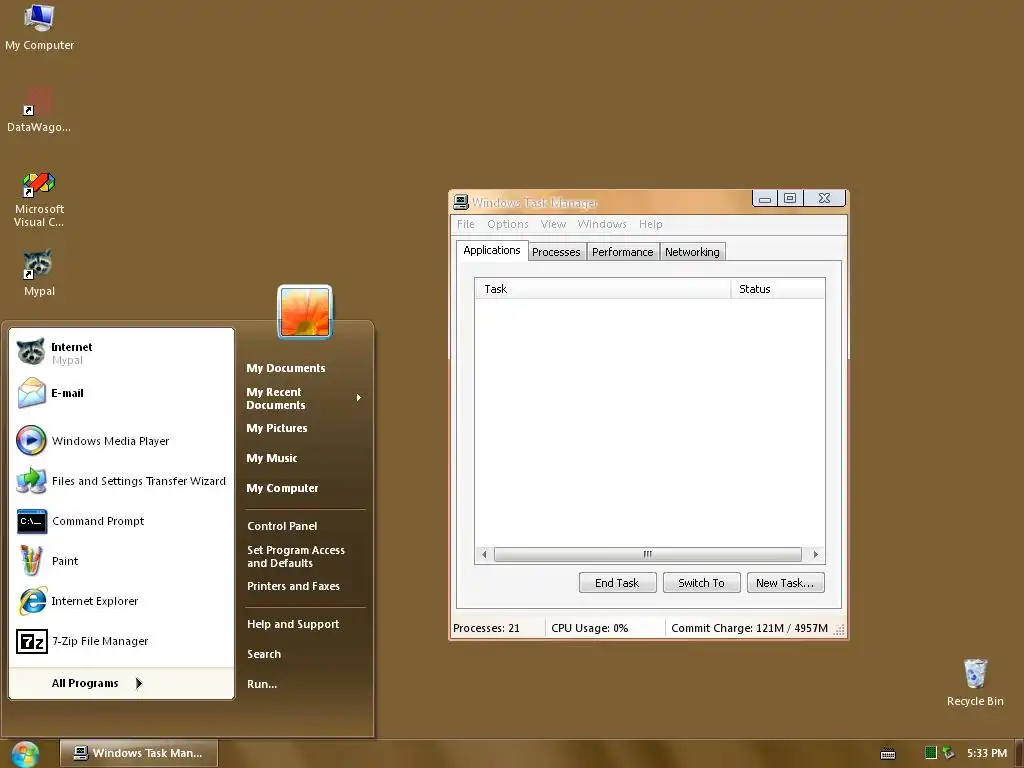Screen dimensions: 1024x768
Task: Launch 7-Zip File Manager
Action: tap(121, 641)
